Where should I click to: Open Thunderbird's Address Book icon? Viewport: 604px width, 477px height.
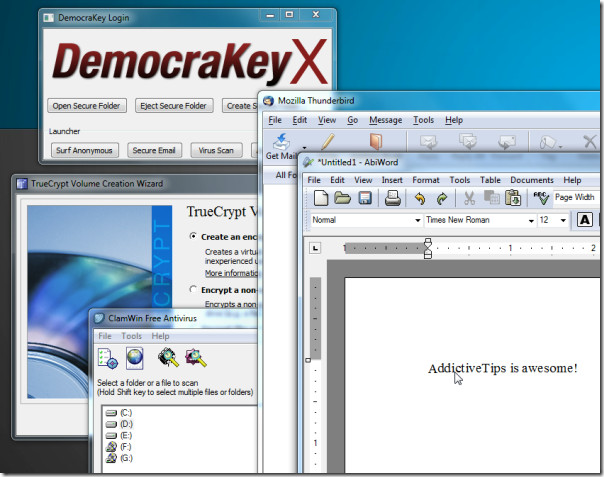point(376,142)
